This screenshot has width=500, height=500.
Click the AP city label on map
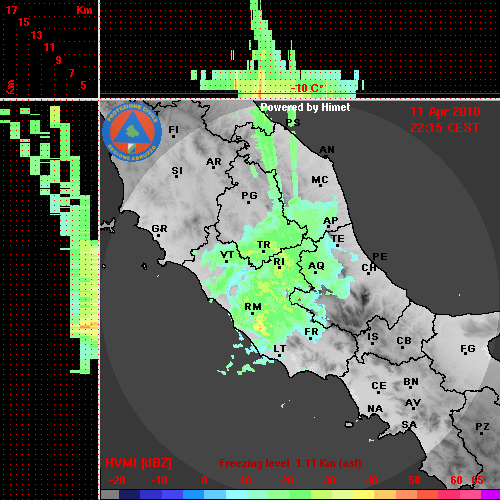pos(331,220)
